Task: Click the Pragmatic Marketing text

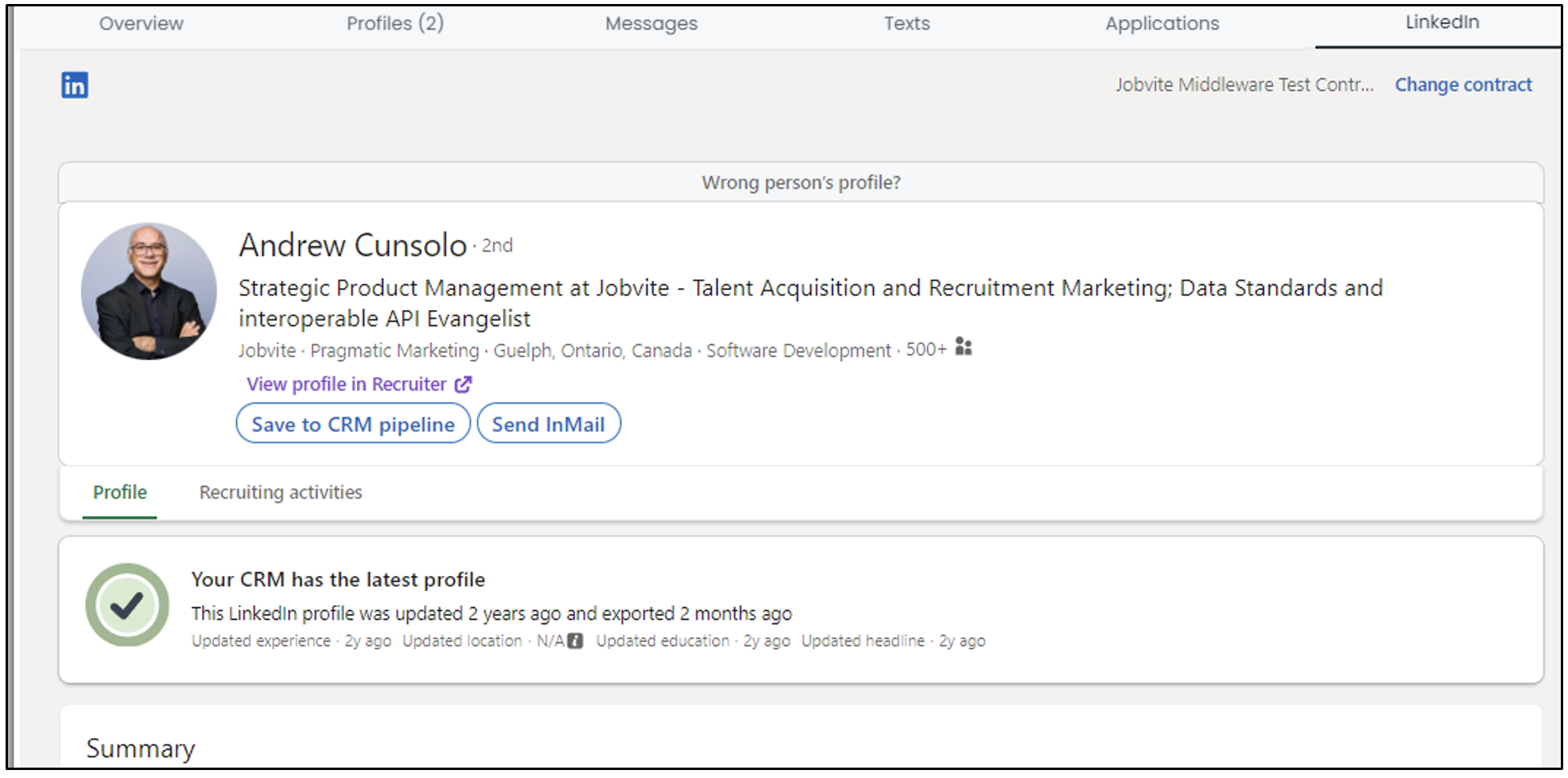Action: coord(394,351)
